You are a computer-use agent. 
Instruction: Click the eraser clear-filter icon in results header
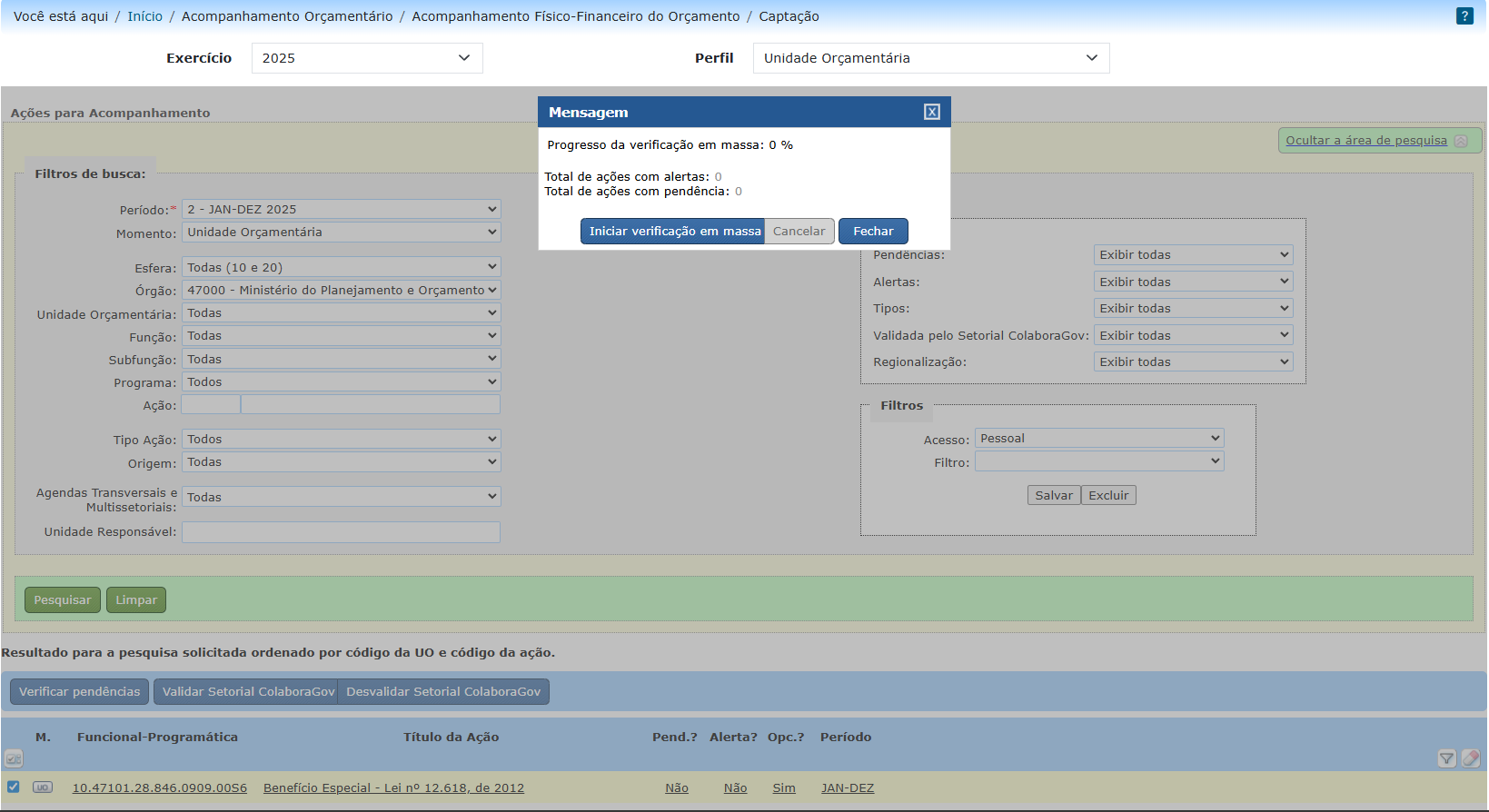coord(1471,758)
